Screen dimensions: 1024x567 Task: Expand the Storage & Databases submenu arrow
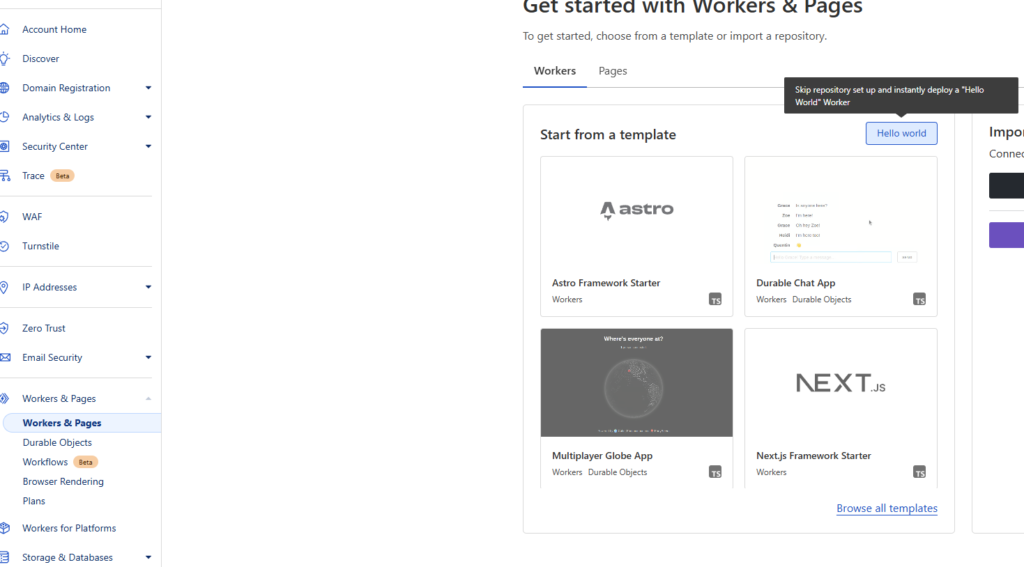click(x=148, y=557)
